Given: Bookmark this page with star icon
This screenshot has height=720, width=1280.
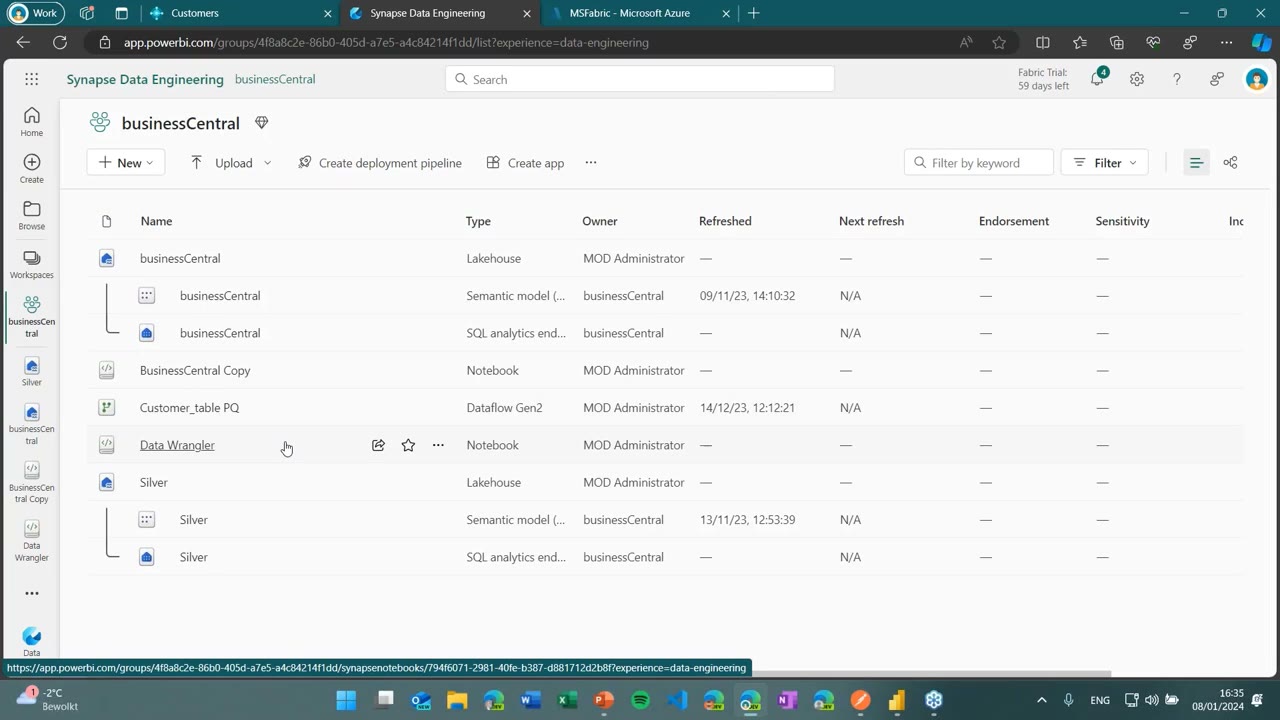Looking at the screenshot, I should coord(999,42).
